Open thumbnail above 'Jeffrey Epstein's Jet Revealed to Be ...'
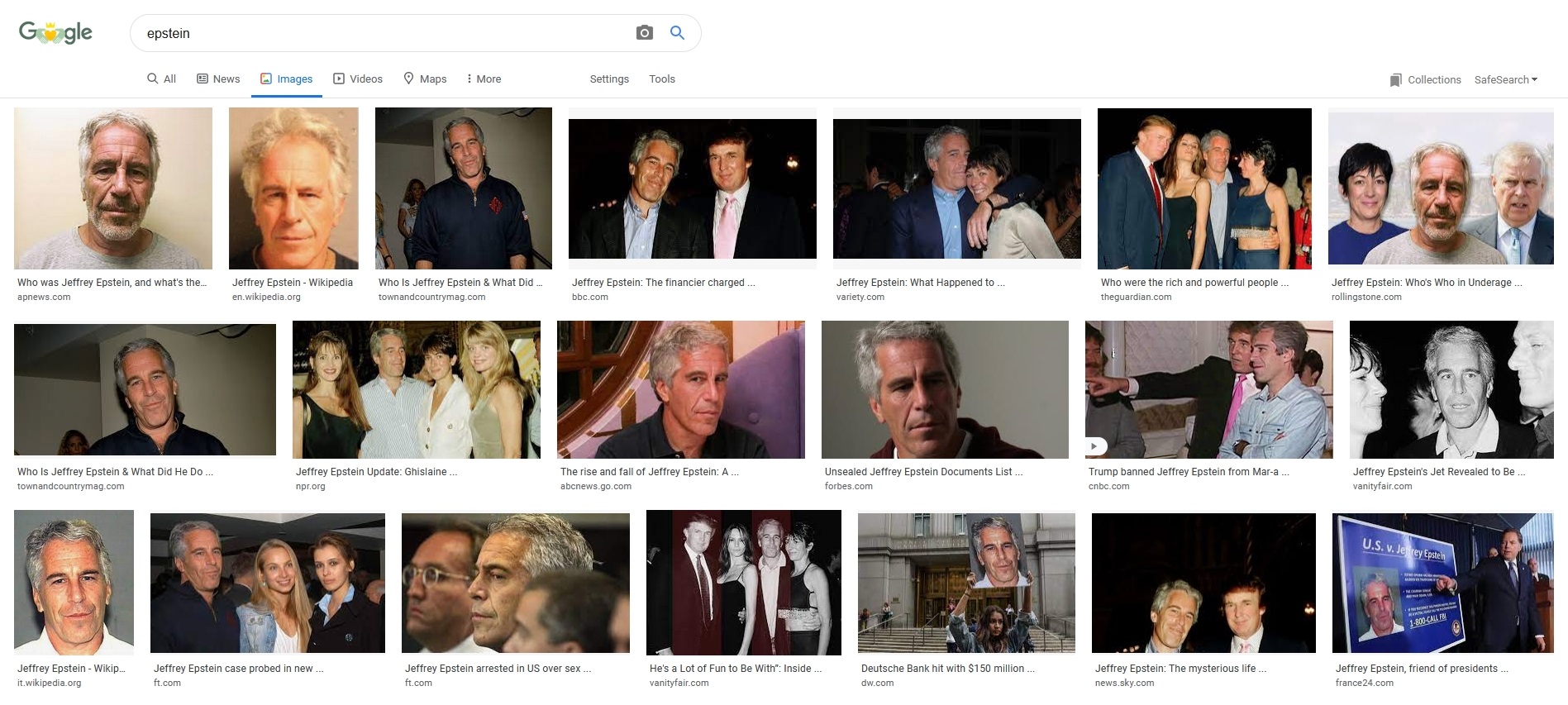This screenshot has height=705, width=1568. (1451, 389)
